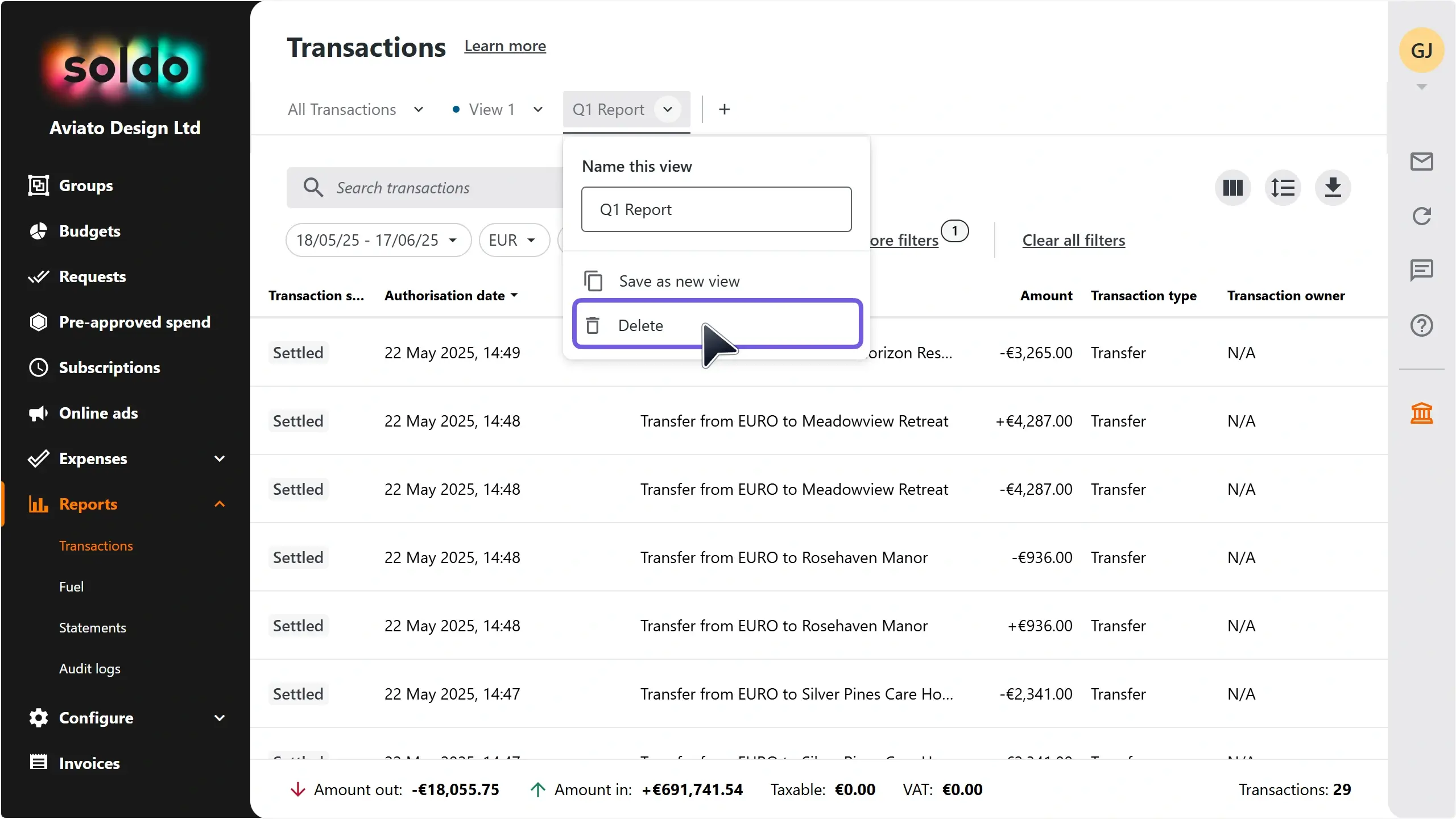Viewport: 1456px width, 819px height.
Task: Open the orange bank icon
Action: pos(1421,413)
